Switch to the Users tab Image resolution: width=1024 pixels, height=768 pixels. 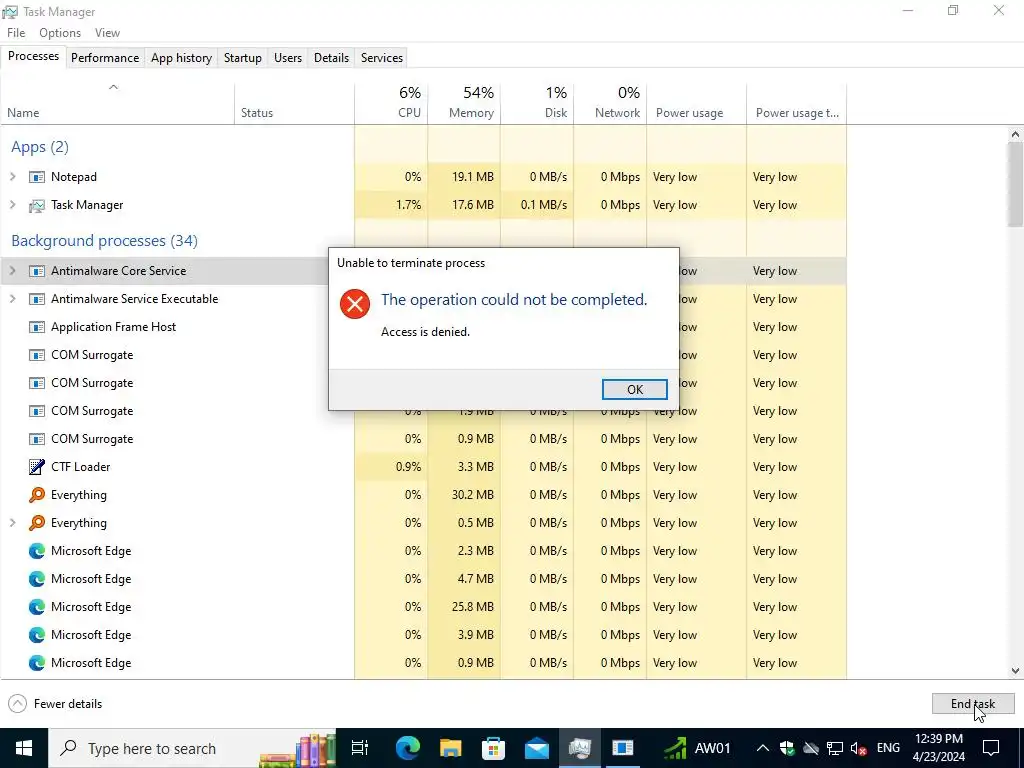click(288, 58)
